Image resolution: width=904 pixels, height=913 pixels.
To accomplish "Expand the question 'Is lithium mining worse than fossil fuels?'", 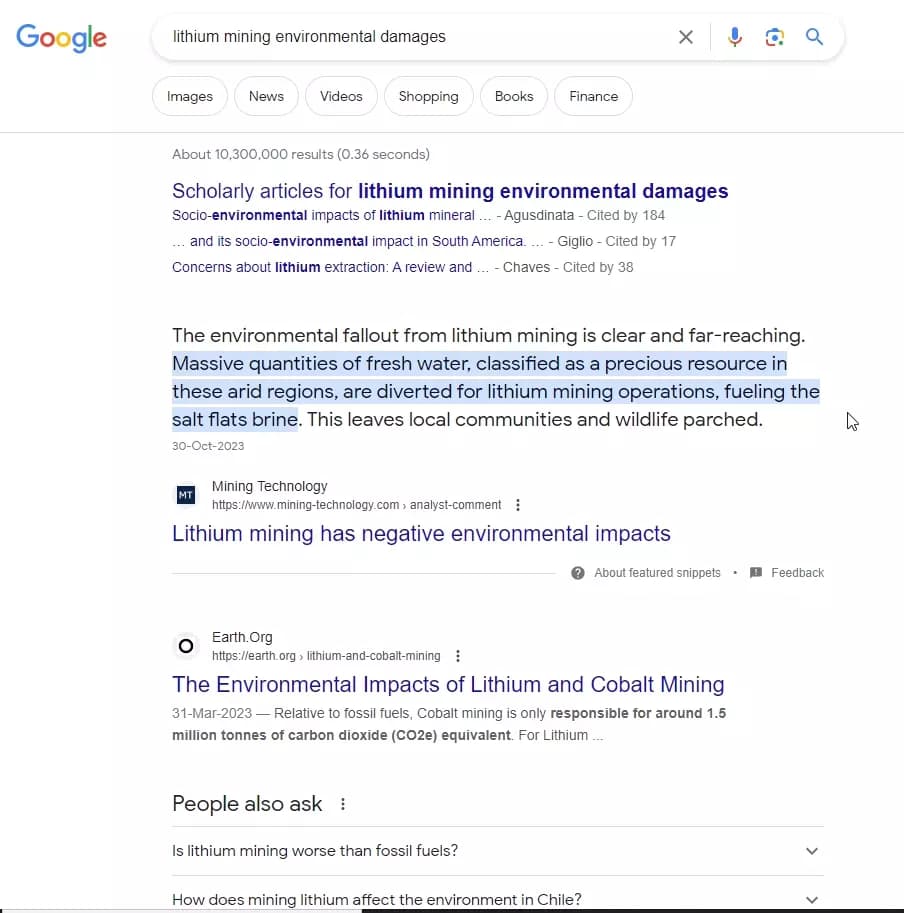I will 810,851.
